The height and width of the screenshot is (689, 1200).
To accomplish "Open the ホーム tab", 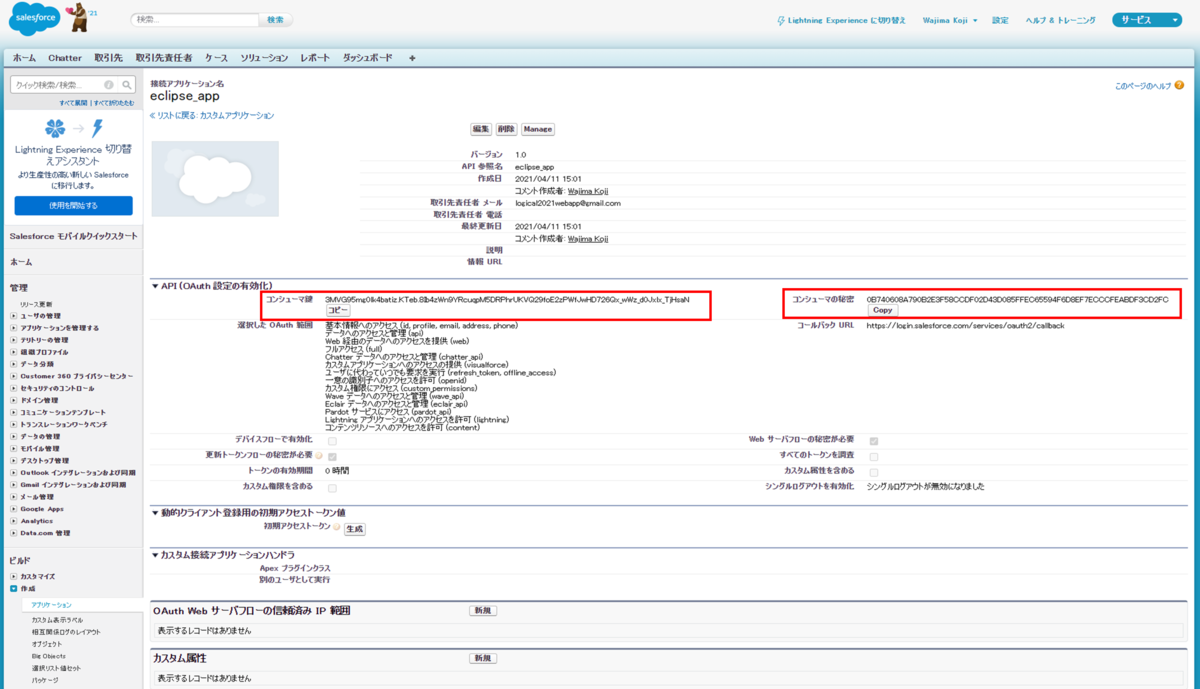I will pos(24,58).
